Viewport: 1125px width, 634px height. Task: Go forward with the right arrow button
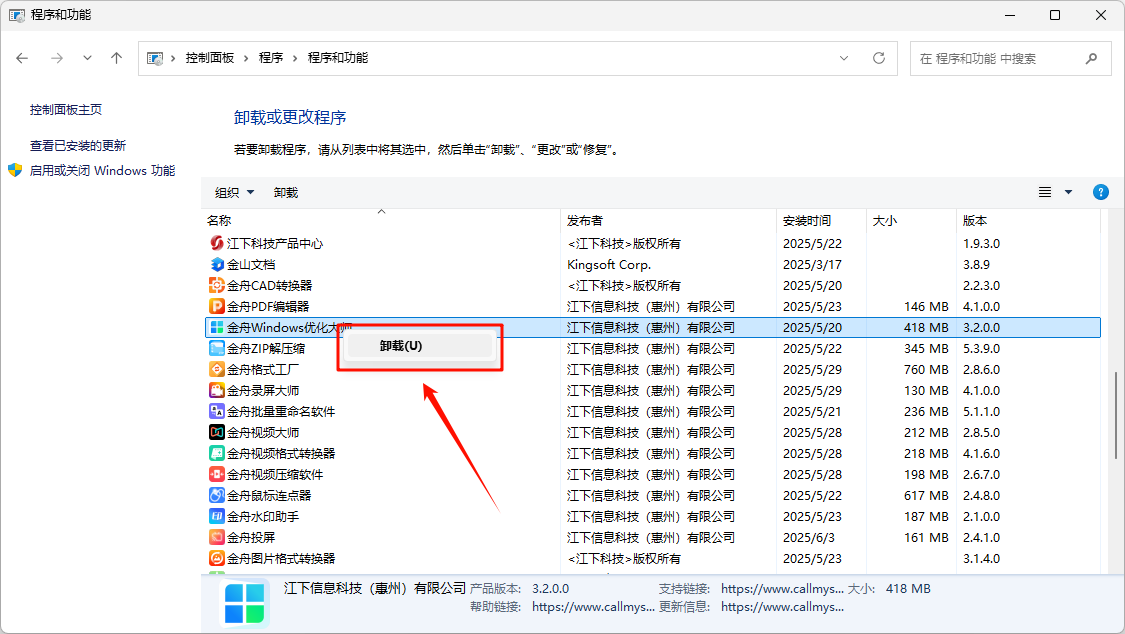tap(57, 58)
